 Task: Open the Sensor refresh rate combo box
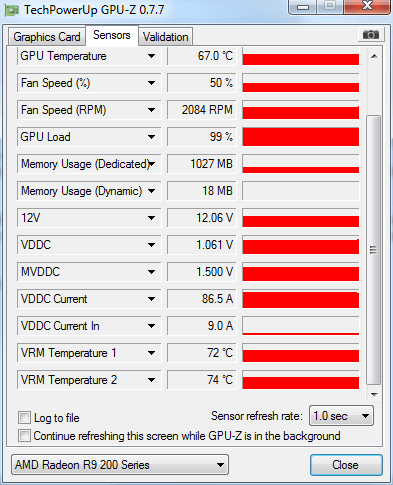pos(341,416)
